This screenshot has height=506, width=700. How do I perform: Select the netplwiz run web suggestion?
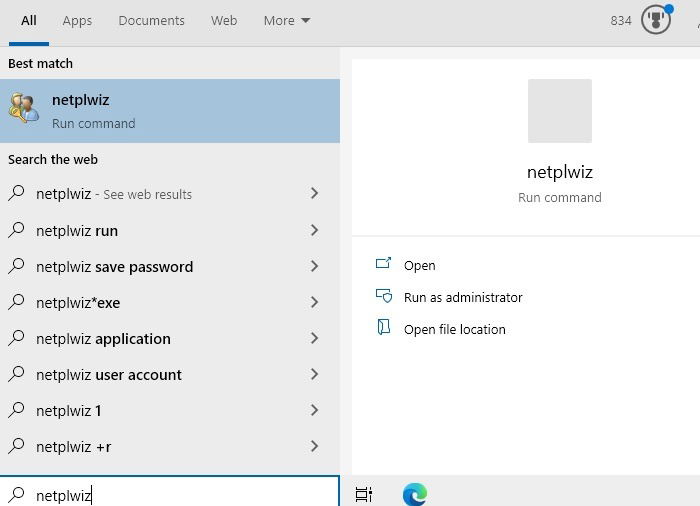[170, 230]
